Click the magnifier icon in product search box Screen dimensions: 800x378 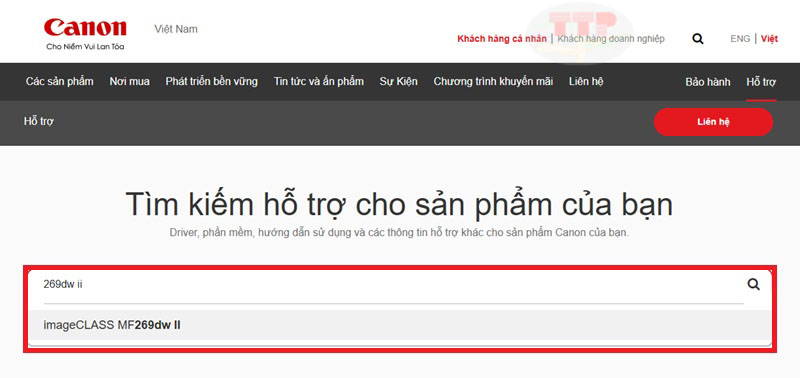pyautogui.click(x=753, y=285)
